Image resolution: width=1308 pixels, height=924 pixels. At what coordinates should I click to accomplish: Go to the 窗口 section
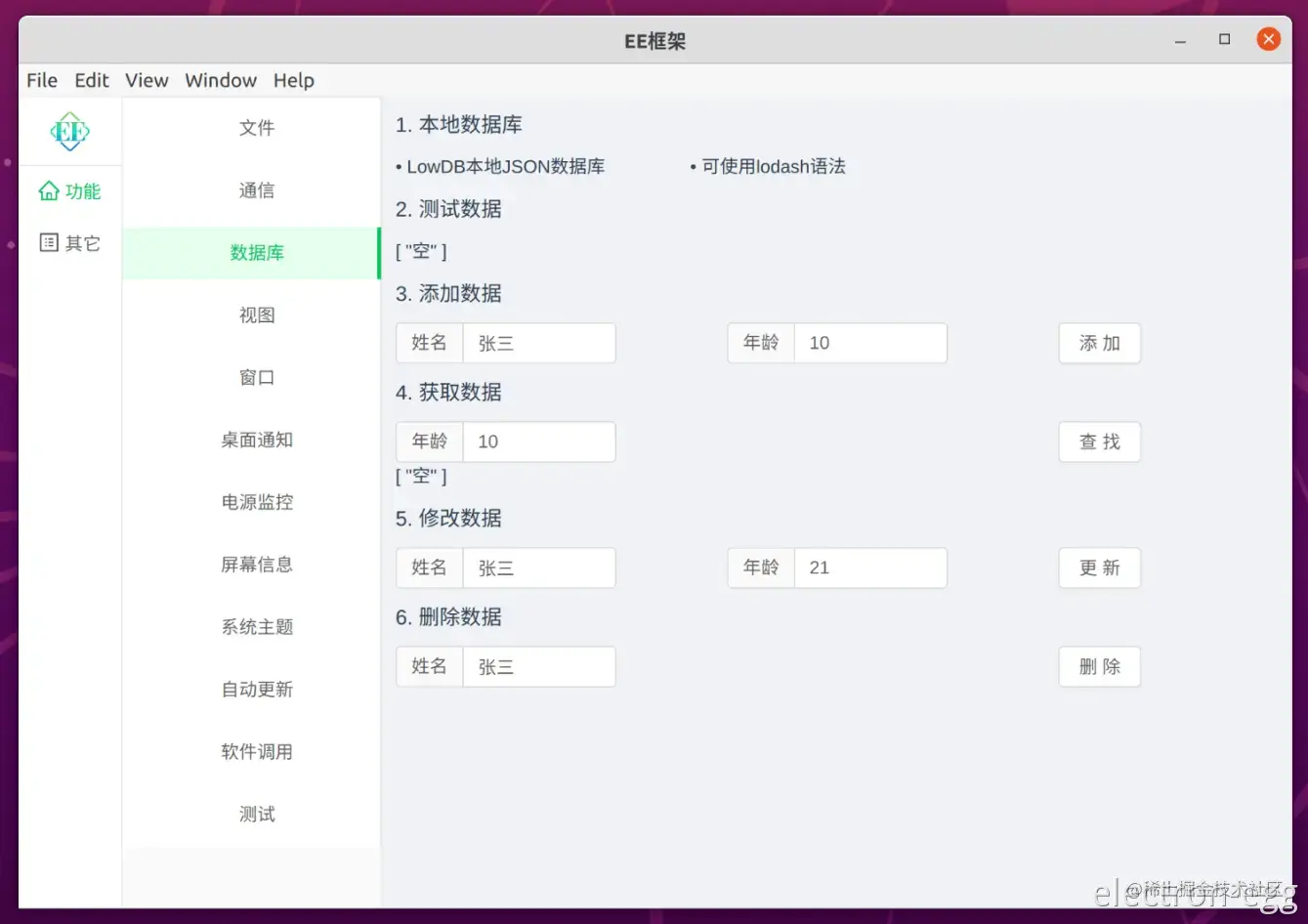[251, 378]
